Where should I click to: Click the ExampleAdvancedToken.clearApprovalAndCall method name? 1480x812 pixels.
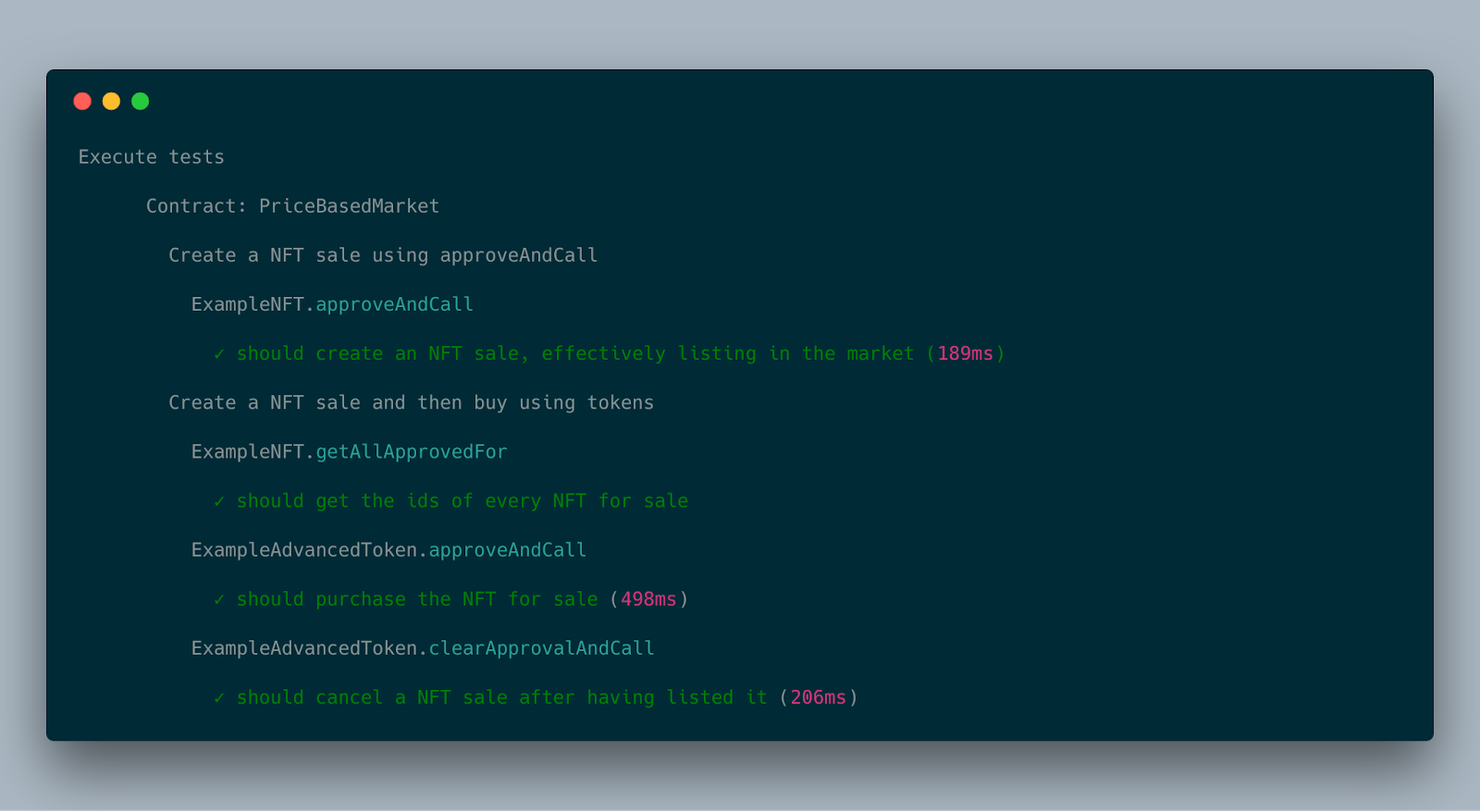click(x=423, y=648)
